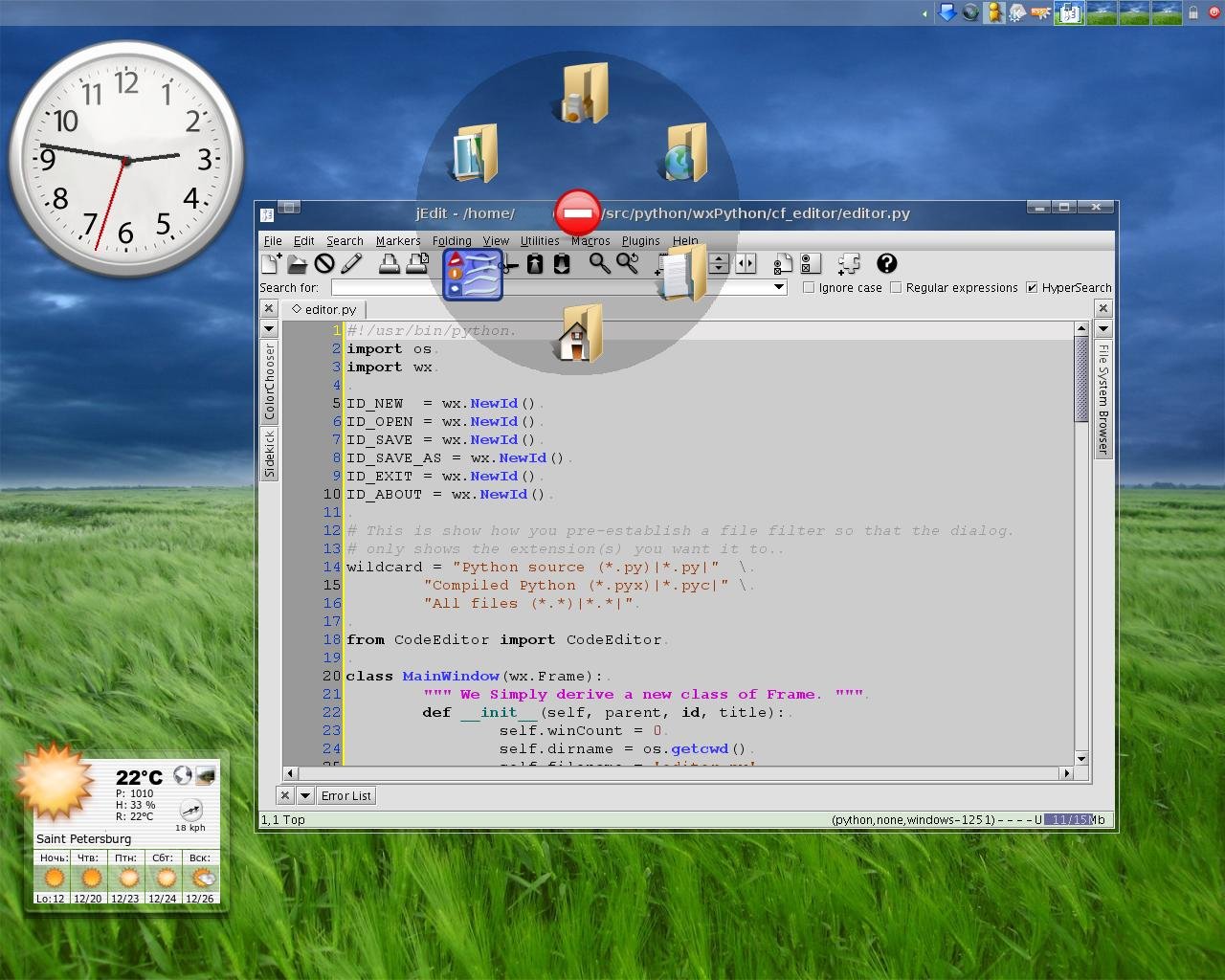Print the buffer using the printer icon
The width and height of the screenshot is (1225, 980).
coord(389,263)
